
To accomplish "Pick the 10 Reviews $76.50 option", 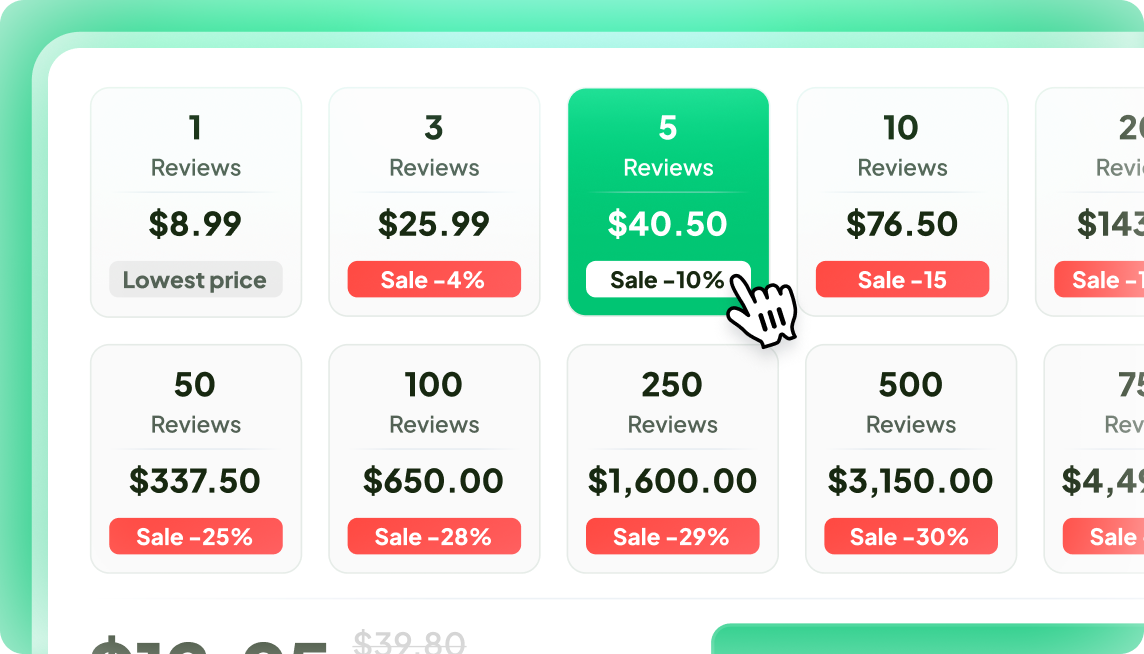I will click(x=903, y=202).
